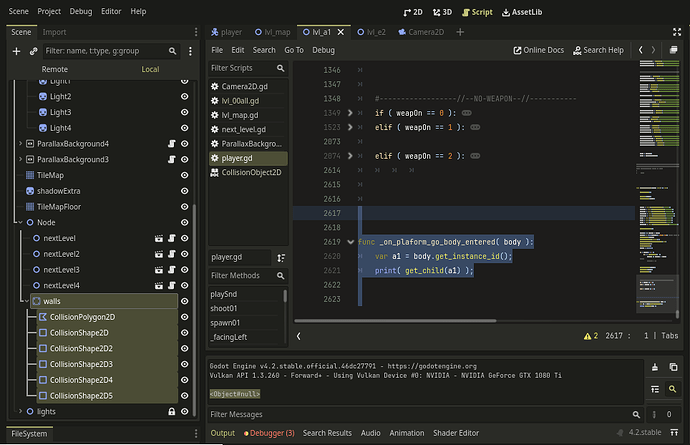Expand ParallaxBackground3 tree node
The width and height of the screenshot is (690, 445).
(20, 159)
